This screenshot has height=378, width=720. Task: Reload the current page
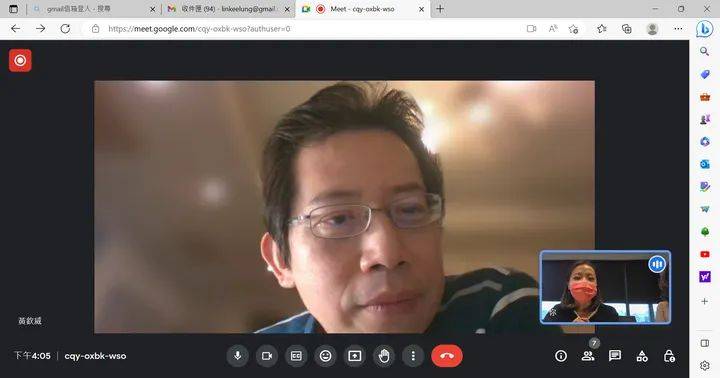tap(65, 28)
